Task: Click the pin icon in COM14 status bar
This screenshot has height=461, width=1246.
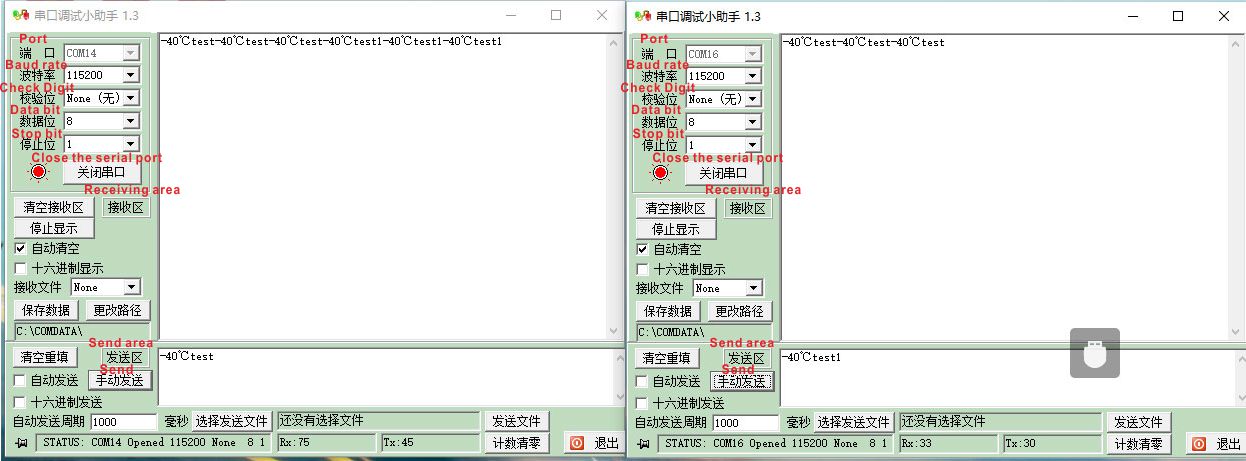Action: pyautogui.click(x=22, y=442)
